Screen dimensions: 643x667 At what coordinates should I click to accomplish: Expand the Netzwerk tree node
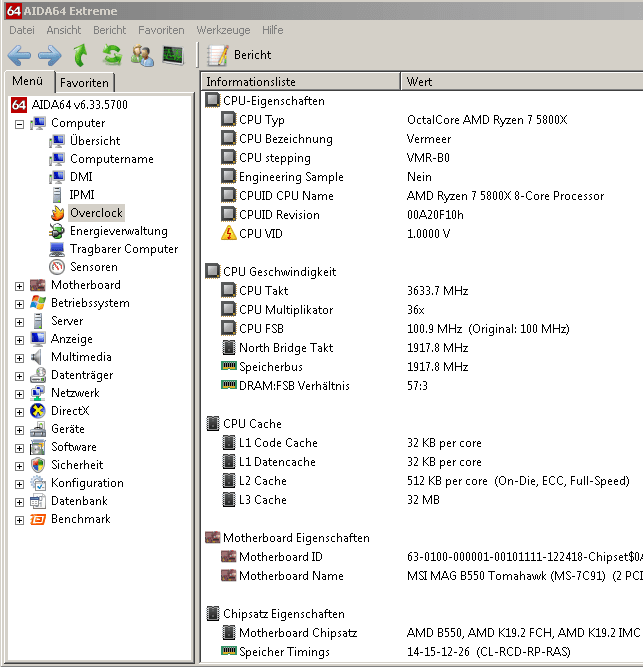click(19, 394)
